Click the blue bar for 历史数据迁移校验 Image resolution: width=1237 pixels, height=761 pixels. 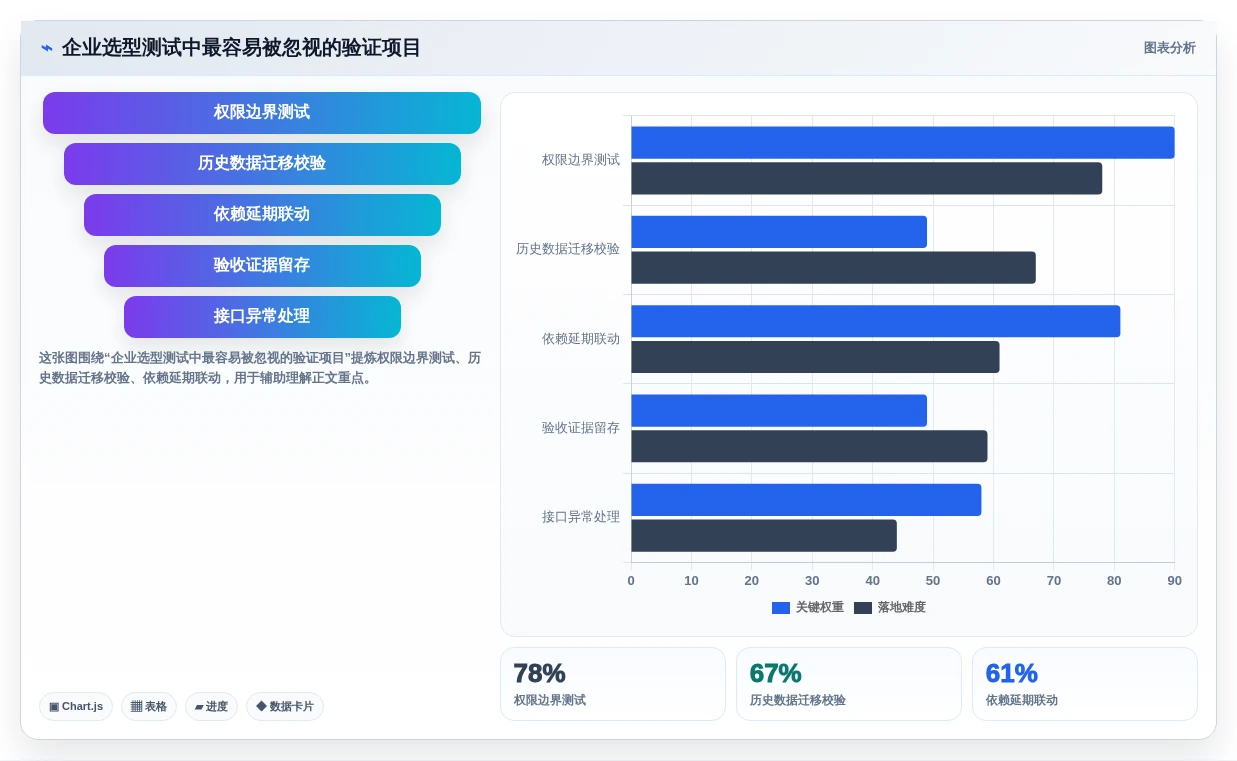pyautogui.click(x=779, y=232)
